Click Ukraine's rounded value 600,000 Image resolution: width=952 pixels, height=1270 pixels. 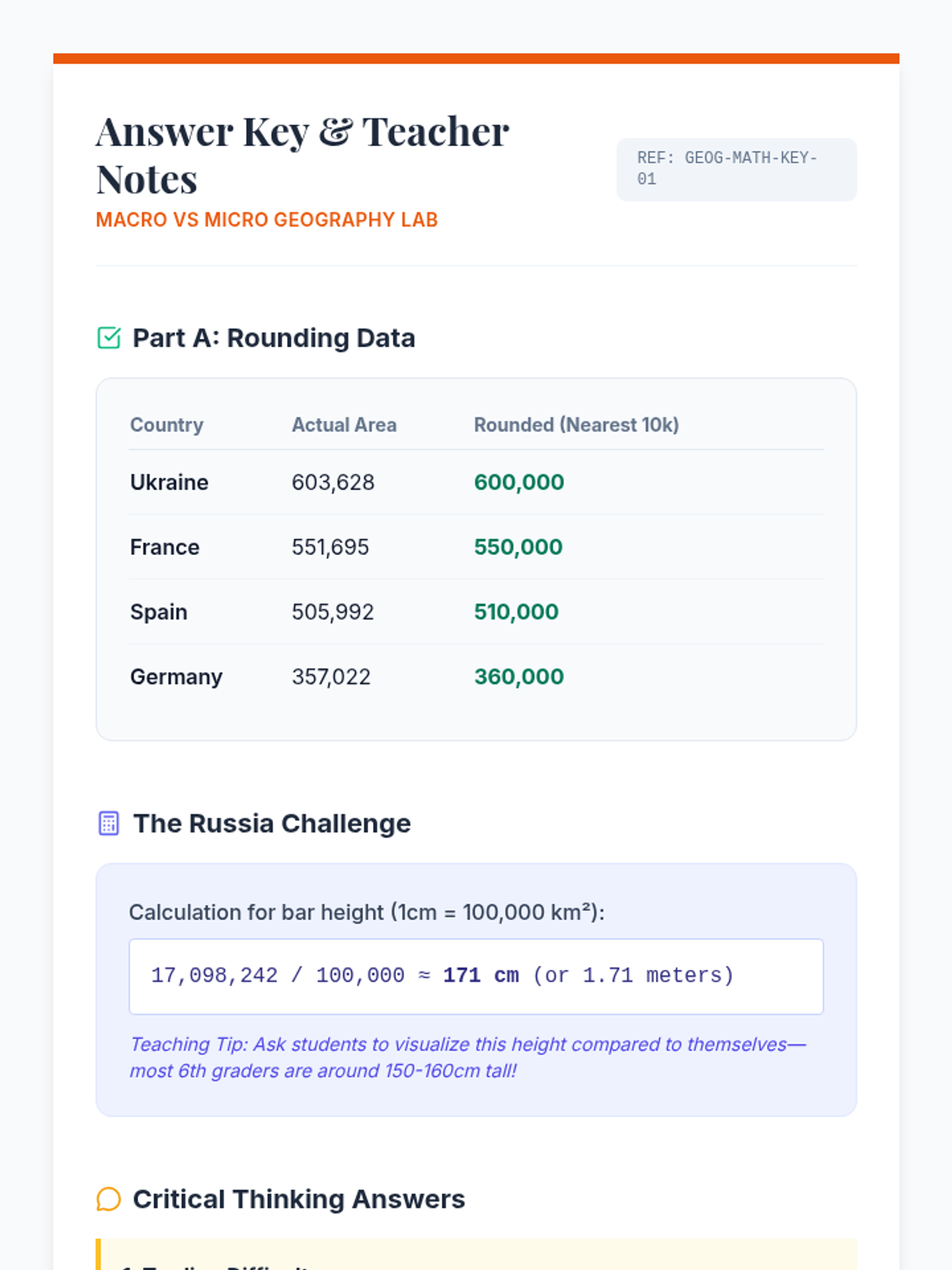[519, 483]
